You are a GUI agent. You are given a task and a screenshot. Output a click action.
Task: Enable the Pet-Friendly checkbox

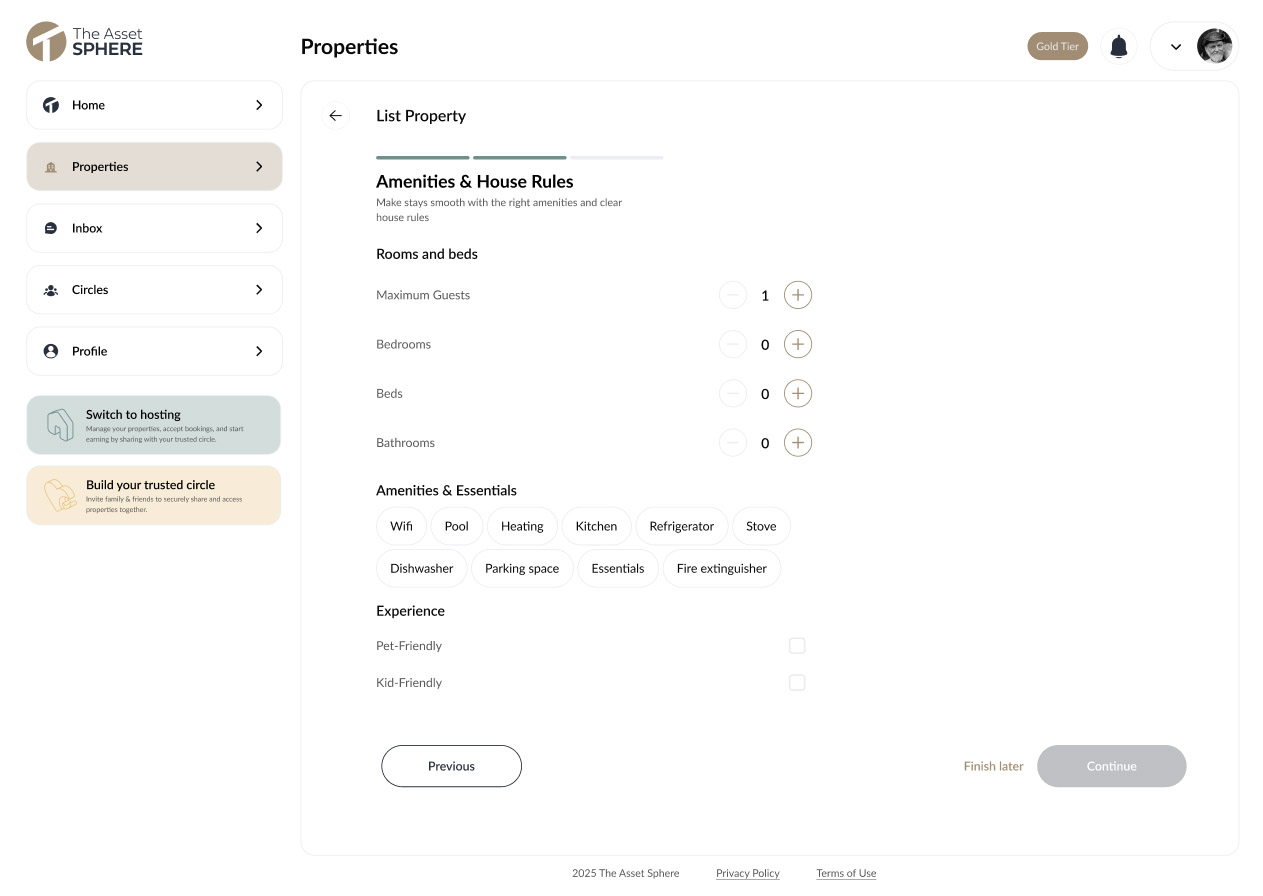click(x=797, y=646)
